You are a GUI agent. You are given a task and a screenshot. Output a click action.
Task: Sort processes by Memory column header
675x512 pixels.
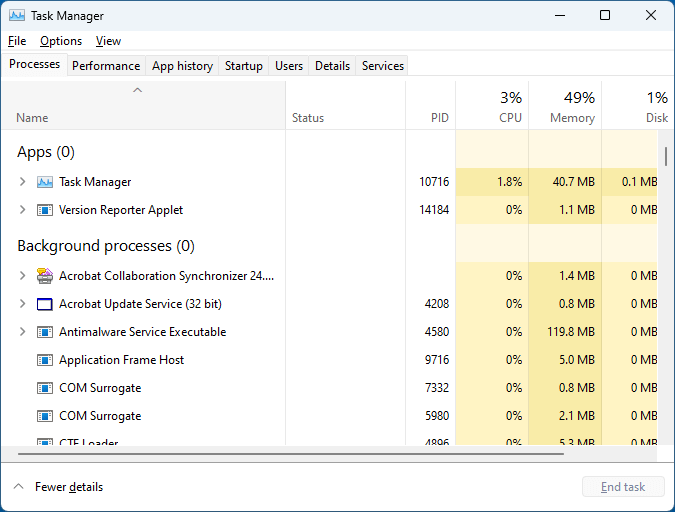click(x=565, y=106)
